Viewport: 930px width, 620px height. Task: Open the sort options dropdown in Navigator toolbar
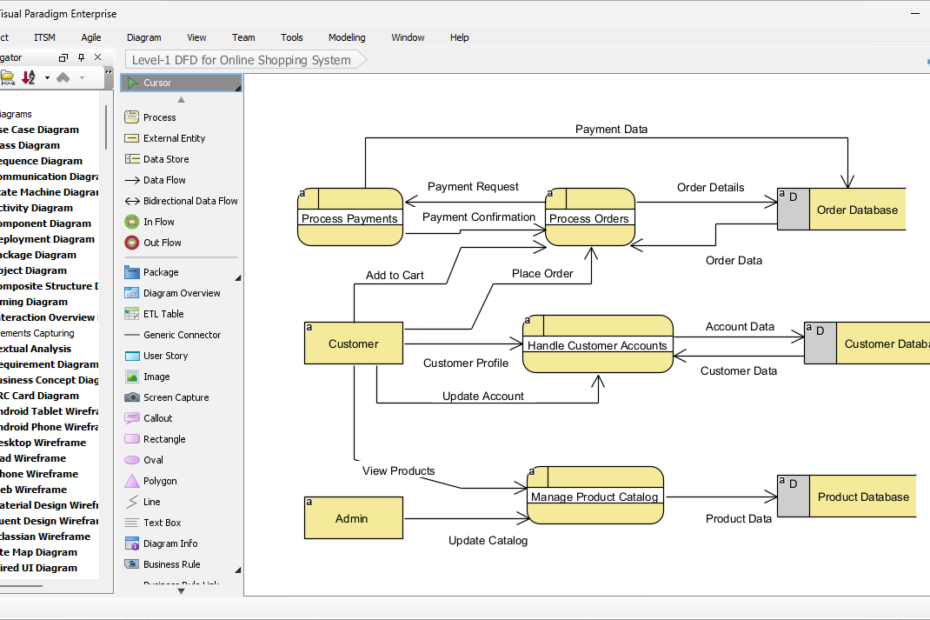(x=47, y=77)
